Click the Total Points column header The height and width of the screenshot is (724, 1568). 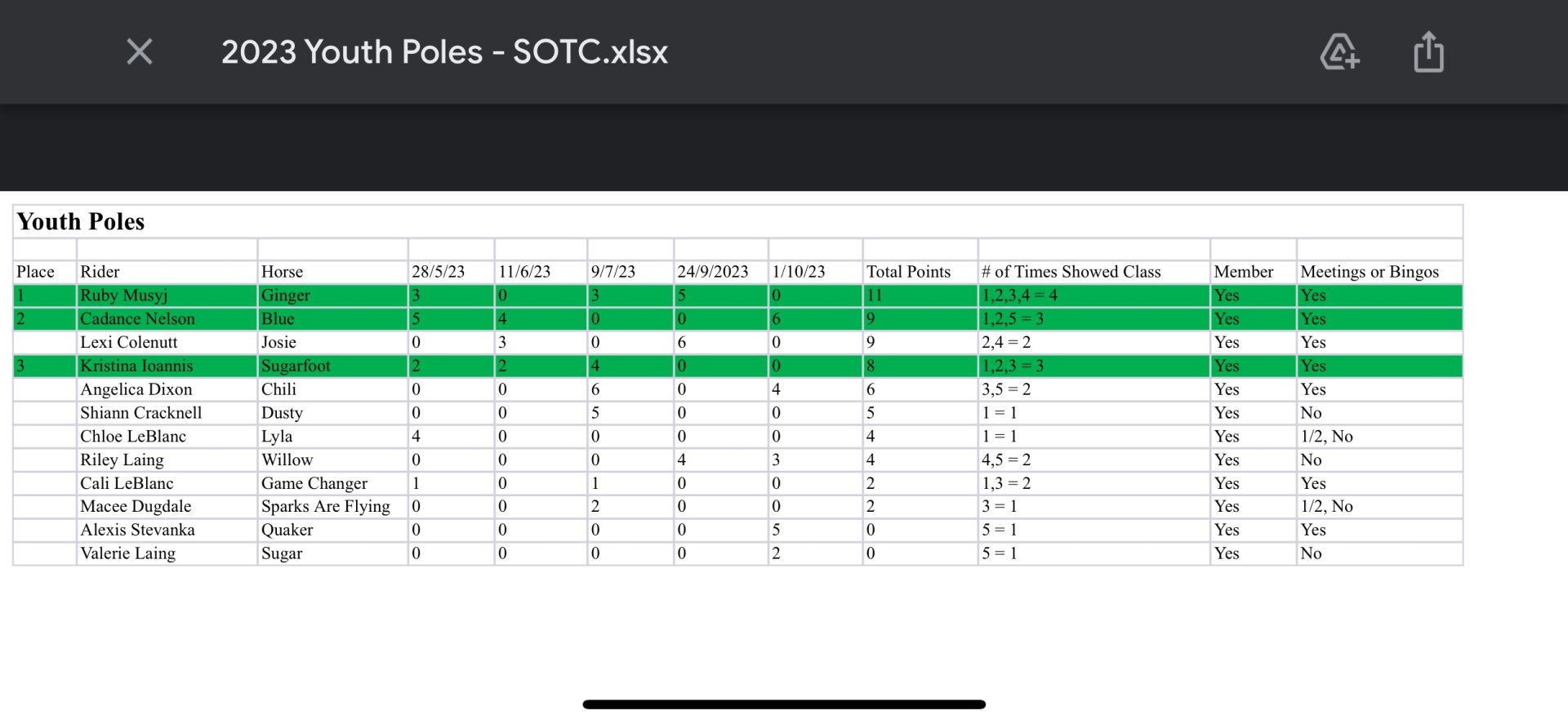[x=920, y=272]
